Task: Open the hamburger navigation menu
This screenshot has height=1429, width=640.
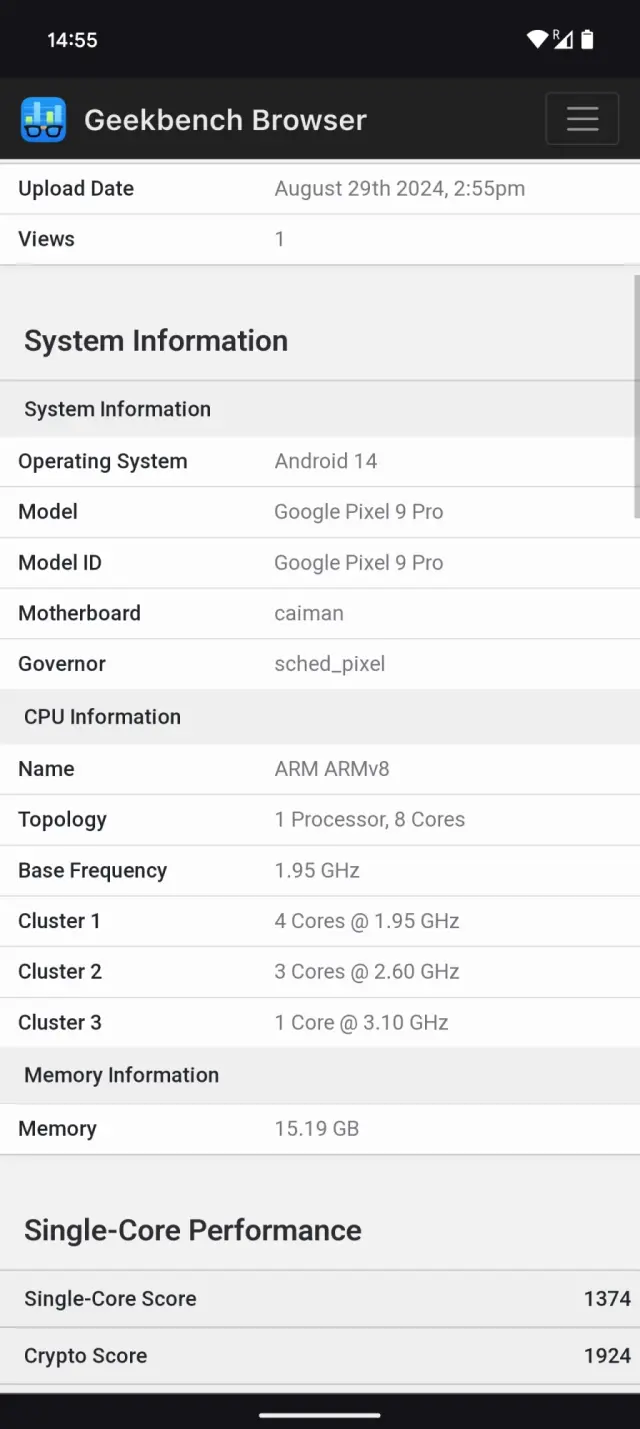Action: pyautogui.click(x=582, y=119)
